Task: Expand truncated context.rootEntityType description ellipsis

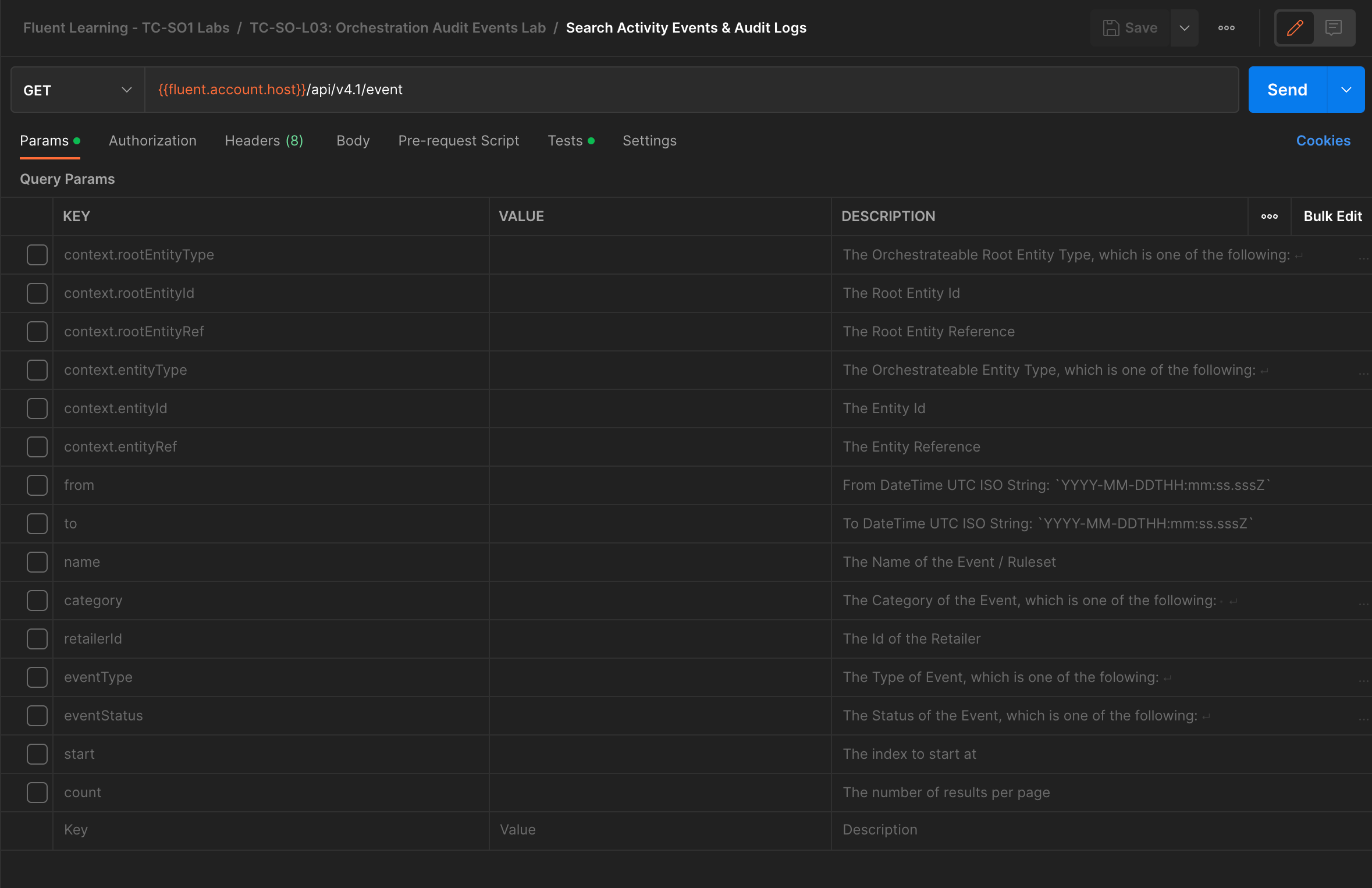Action: [1363, 258]
